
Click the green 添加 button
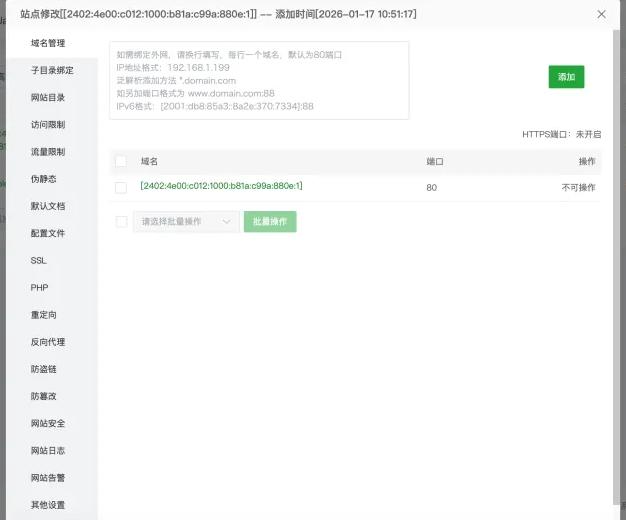pos(566,77)
